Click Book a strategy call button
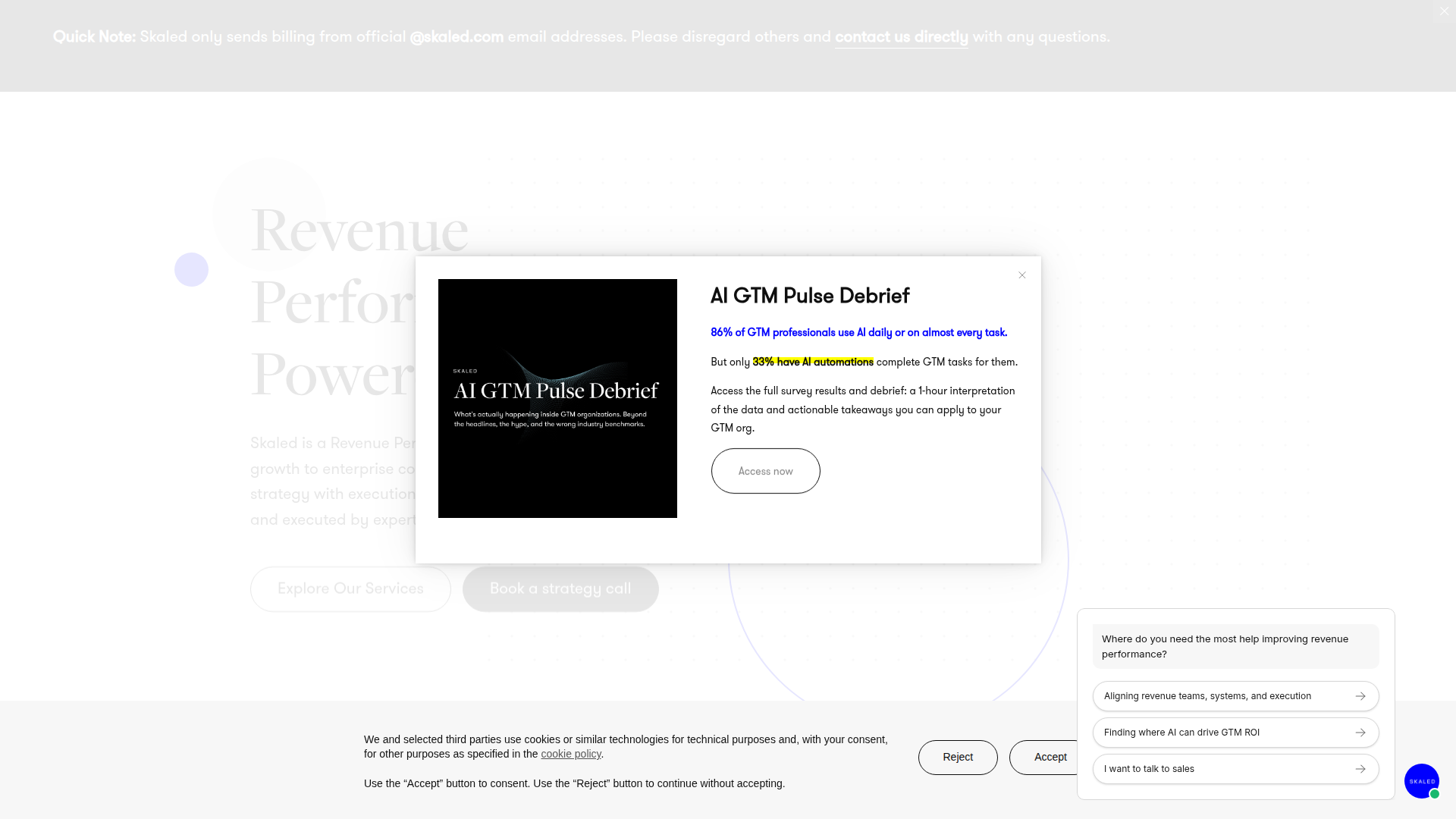 560,589
